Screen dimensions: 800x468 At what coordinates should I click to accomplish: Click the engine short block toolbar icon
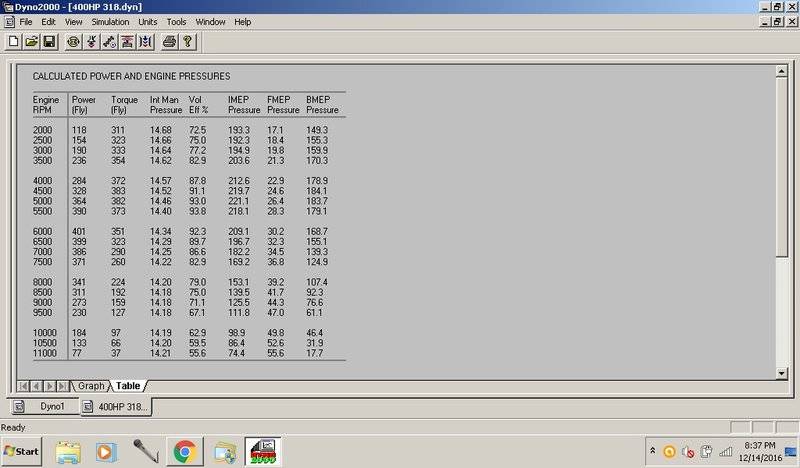(73, 42)
